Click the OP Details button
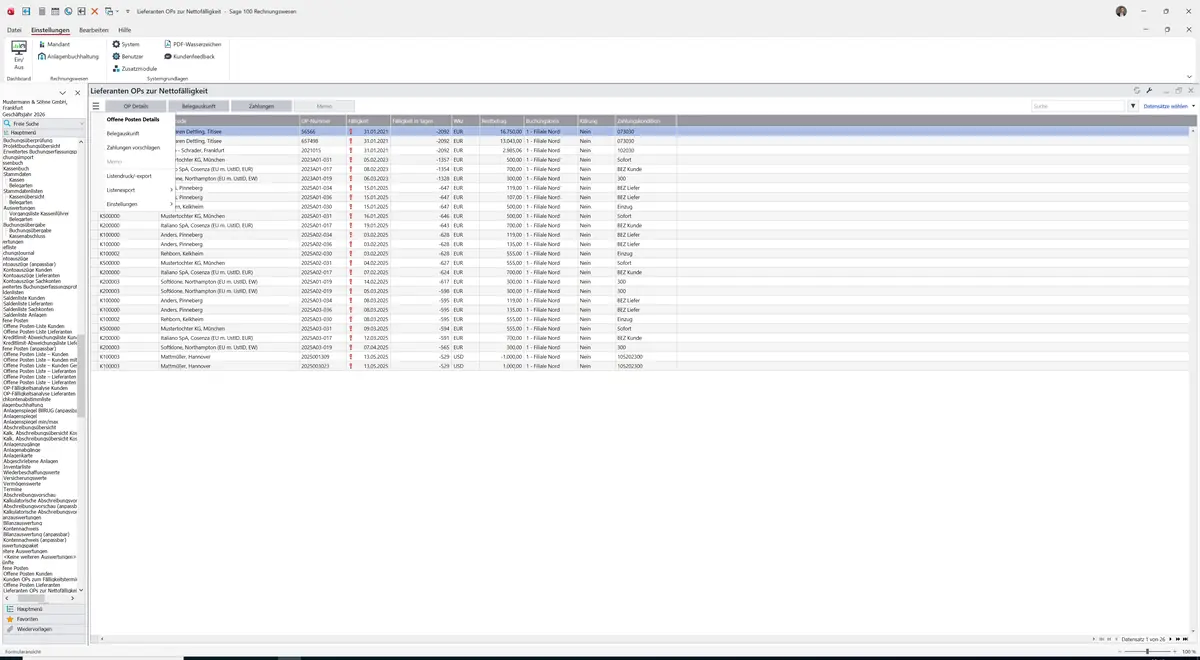 point(136,106)
